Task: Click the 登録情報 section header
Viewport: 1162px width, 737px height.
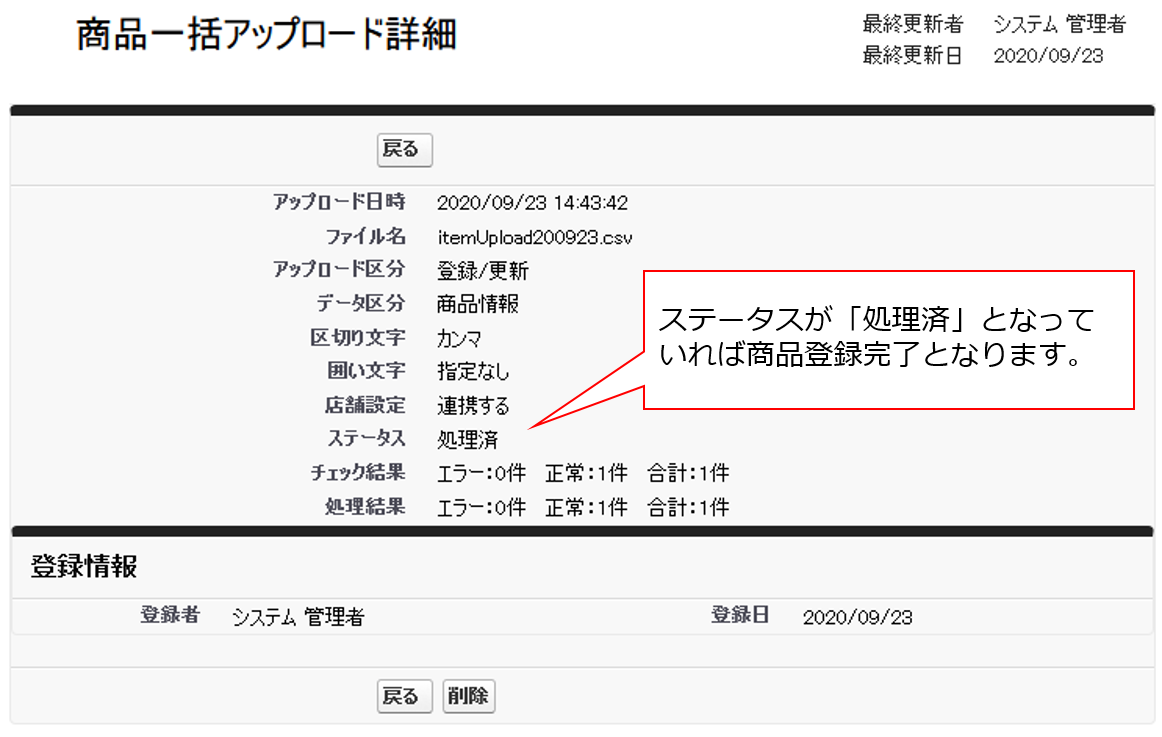Action: (84, 567)
